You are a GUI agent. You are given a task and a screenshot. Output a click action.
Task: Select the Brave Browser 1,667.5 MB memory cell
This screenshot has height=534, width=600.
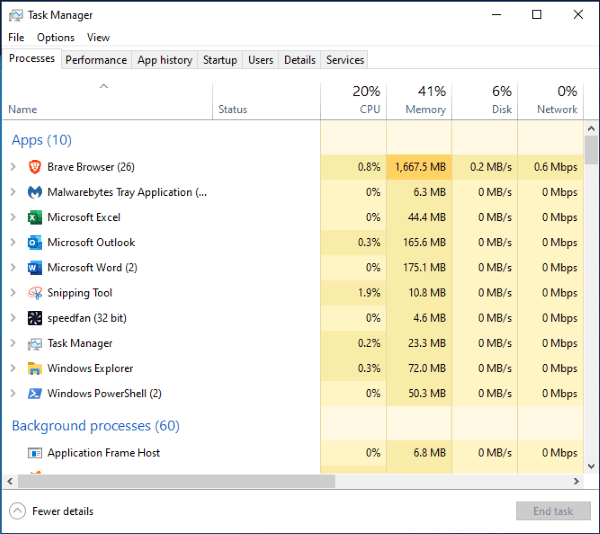click(x=419, y=167)
